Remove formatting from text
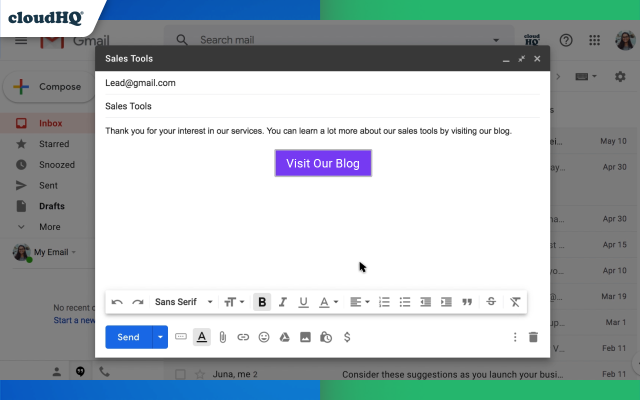 coord(515,302)
